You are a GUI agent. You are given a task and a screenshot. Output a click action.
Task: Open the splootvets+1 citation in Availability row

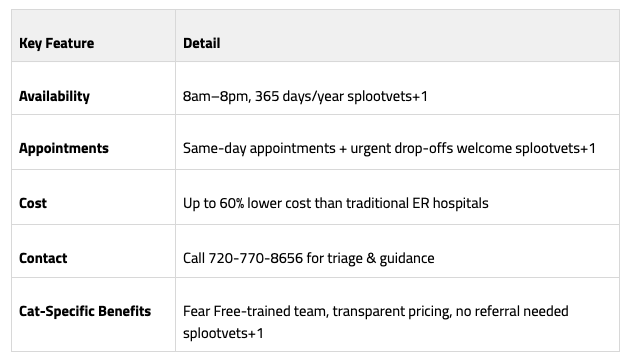pos(387,96)
